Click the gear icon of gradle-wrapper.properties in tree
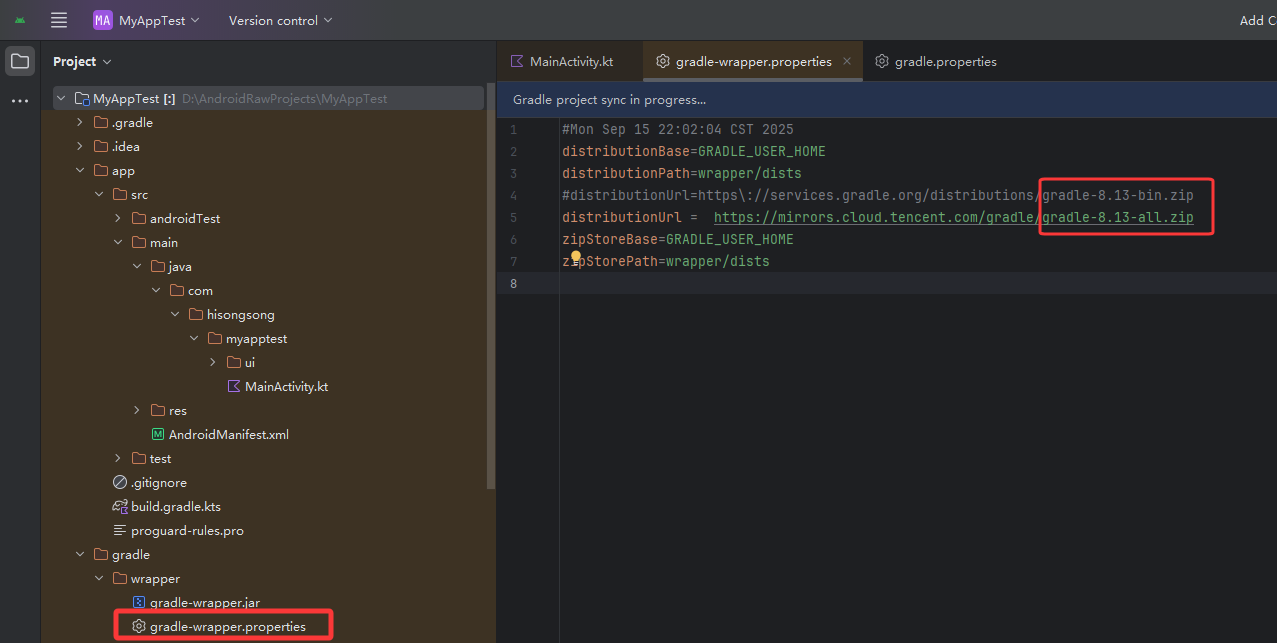Screen dimensions: 1277x643 pos(139,627)
